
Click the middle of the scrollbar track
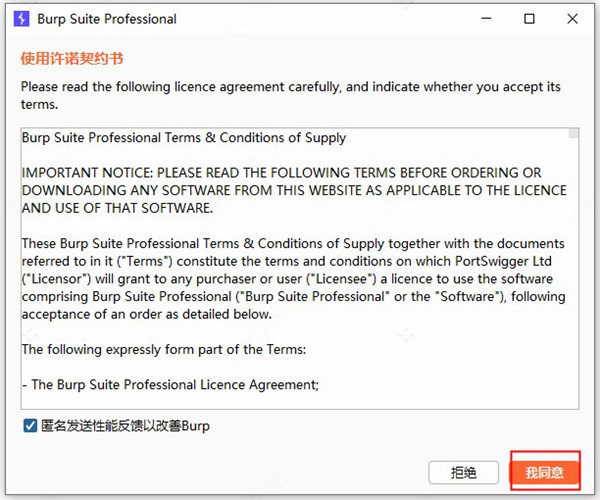(x=573, y=268)
